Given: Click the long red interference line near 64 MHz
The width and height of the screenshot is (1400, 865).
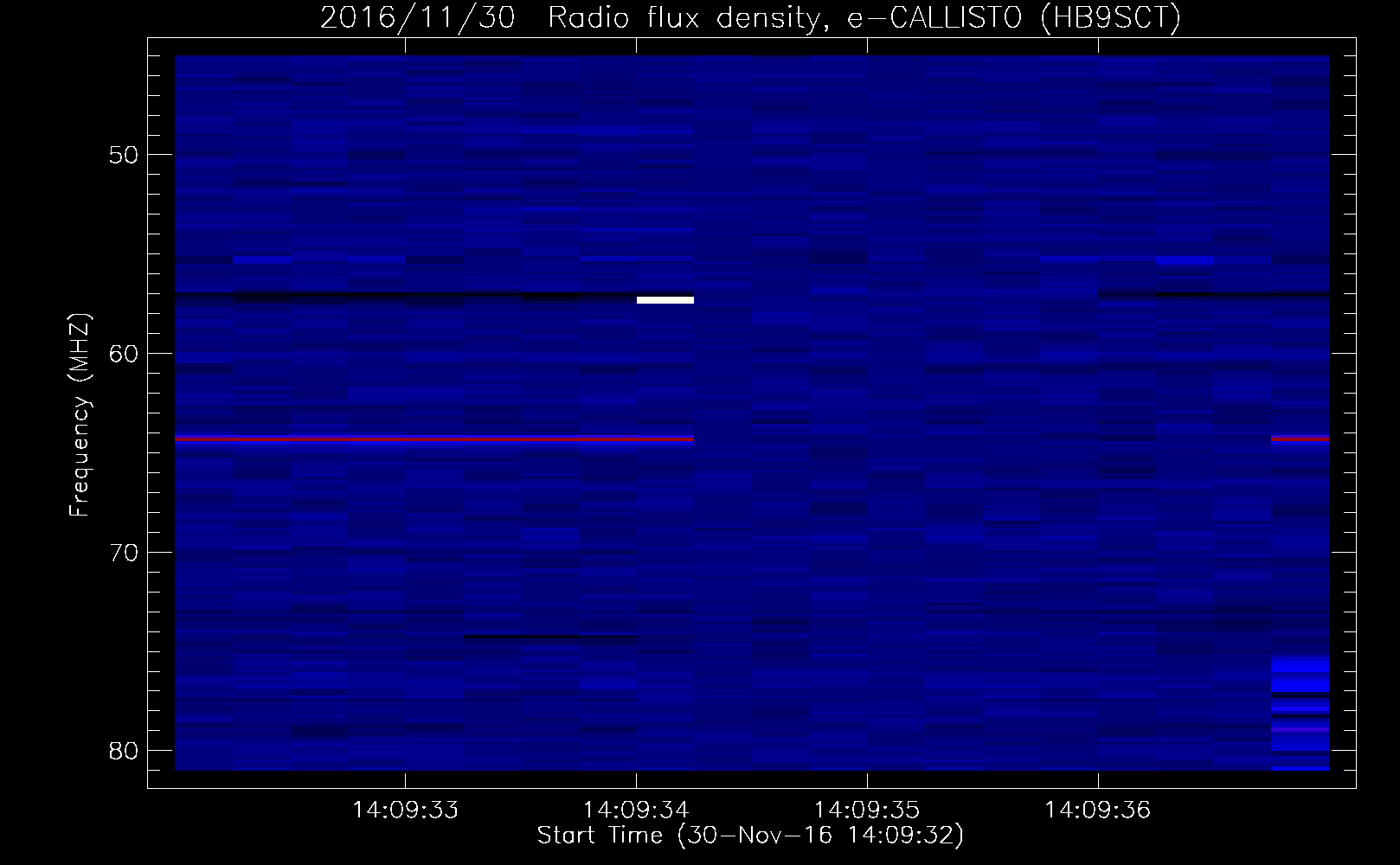Looking at the screenshot, I should pyautogui.click(x=434, y=439).
